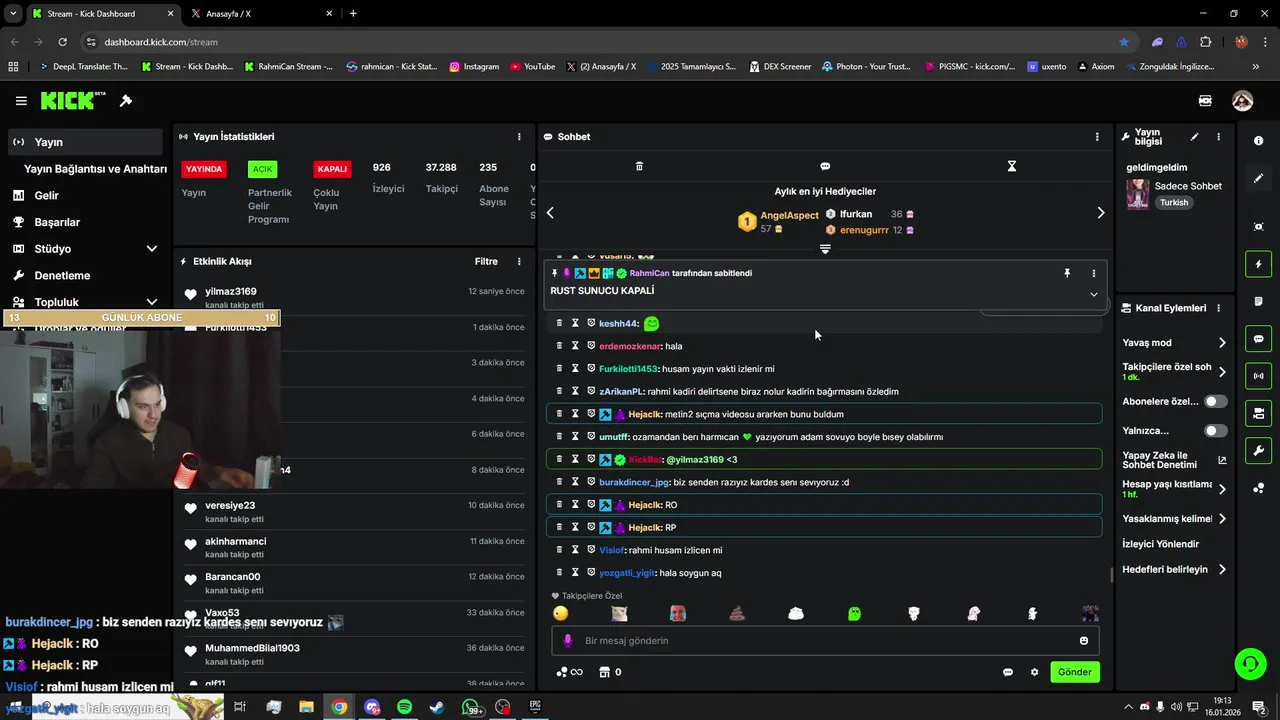Open Spotify from the taskbar
Image resolution: width=1280 pixels, height=720 pixels.
(x=404, y=707)
